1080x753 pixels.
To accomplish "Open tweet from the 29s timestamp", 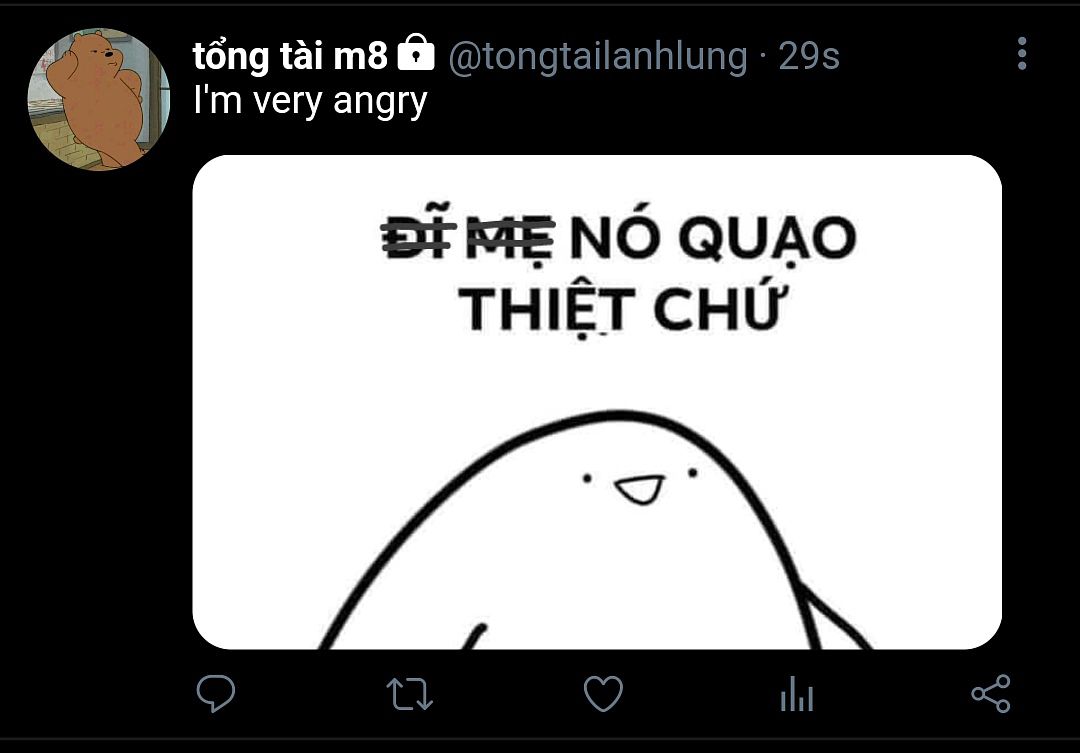I will coord(809,56).
